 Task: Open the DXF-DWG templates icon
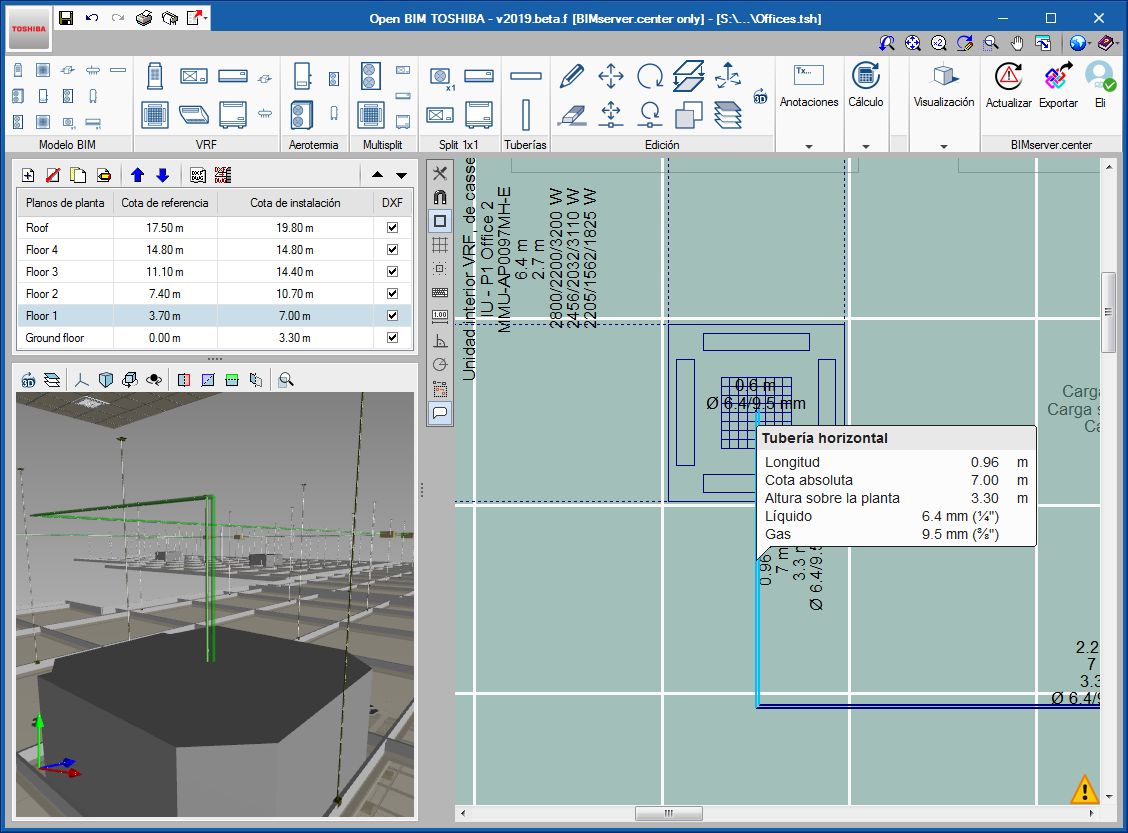pyautogui.click(x=198, y=175)
